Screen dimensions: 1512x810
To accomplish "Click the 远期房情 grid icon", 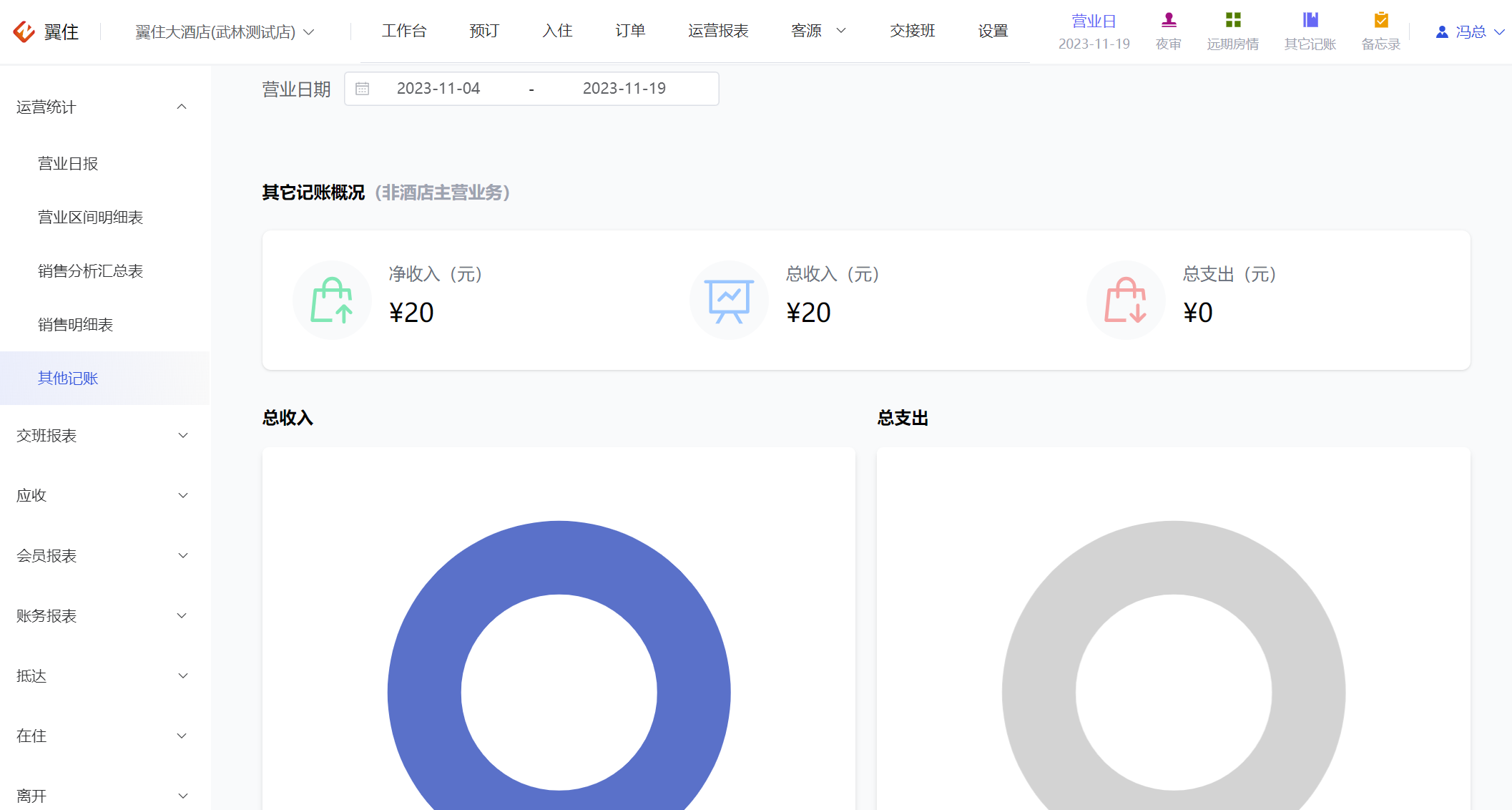I will (x=1233, y=20).
